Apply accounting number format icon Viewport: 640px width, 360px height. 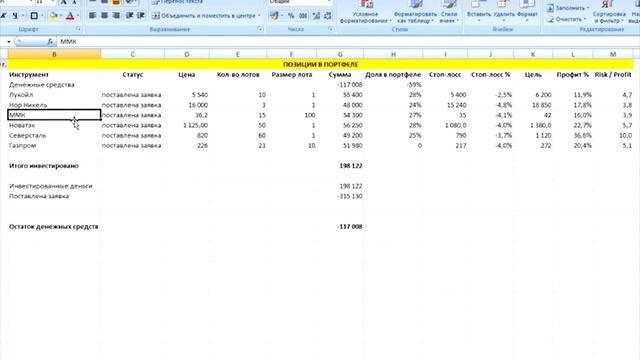pos(274,16)
